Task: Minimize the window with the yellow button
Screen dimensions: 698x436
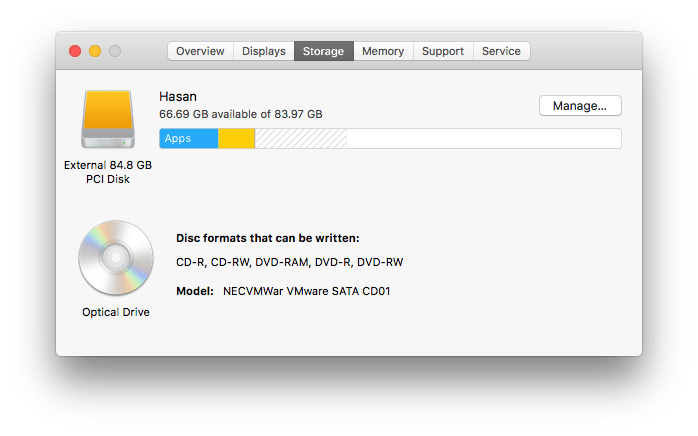Action: point(95,51)
